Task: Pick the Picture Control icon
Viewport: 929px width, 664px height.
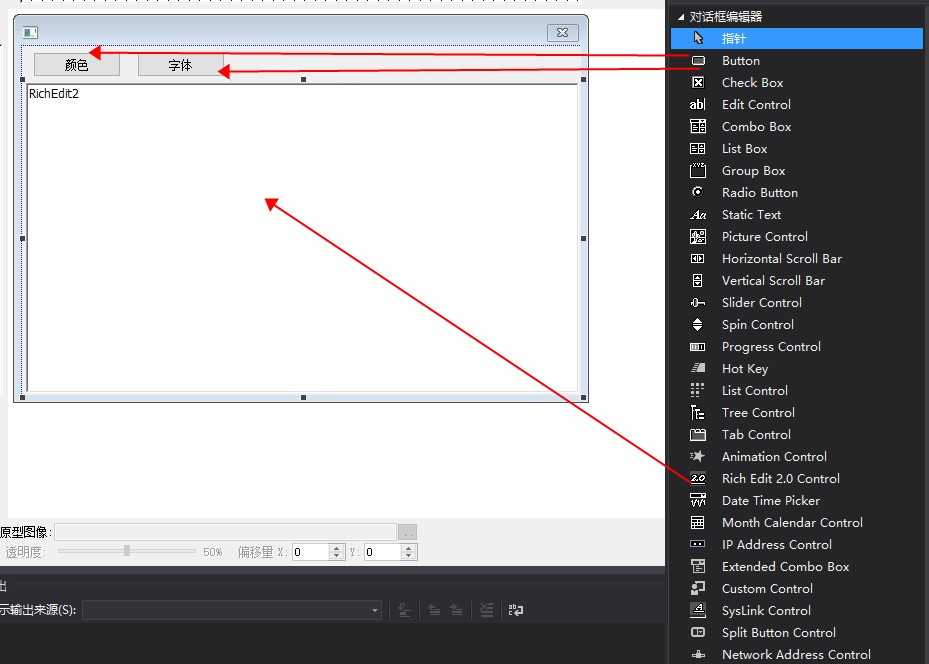Action: [698, 236]
